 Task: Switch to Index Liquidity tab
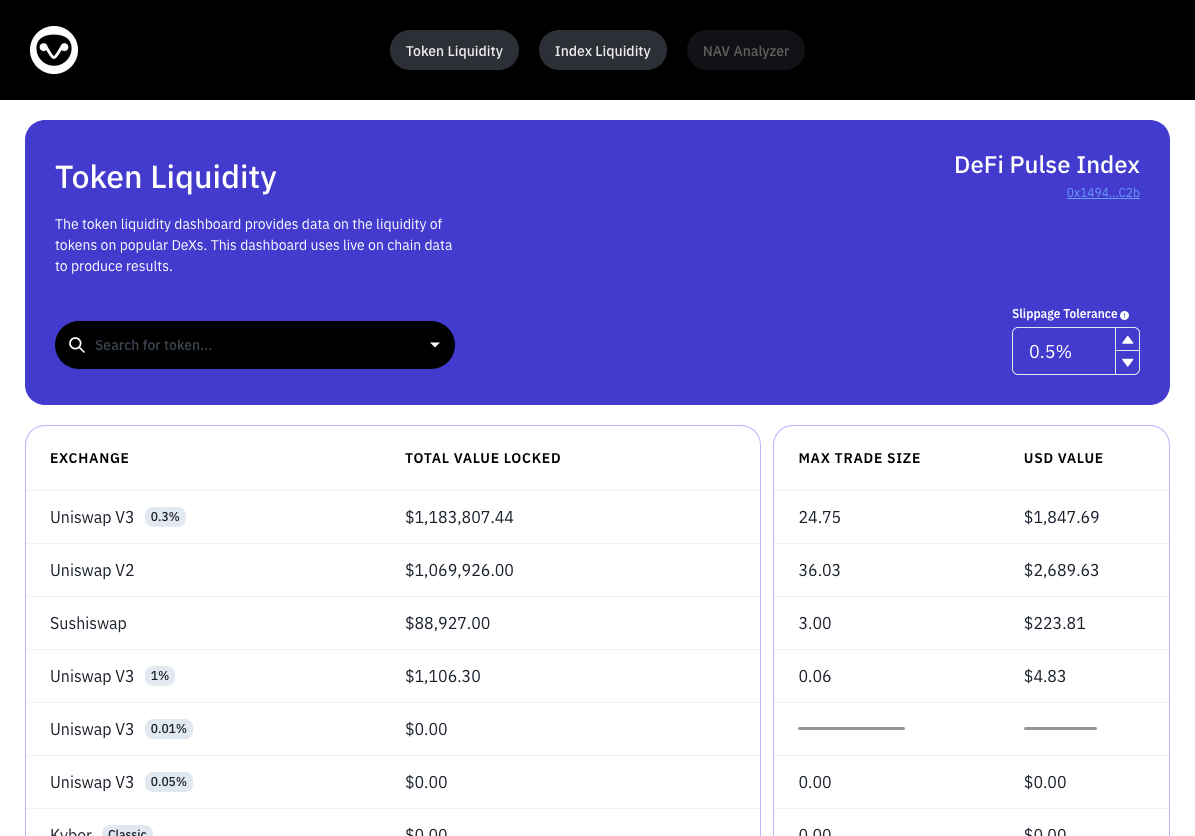click(x=602, y=51)
